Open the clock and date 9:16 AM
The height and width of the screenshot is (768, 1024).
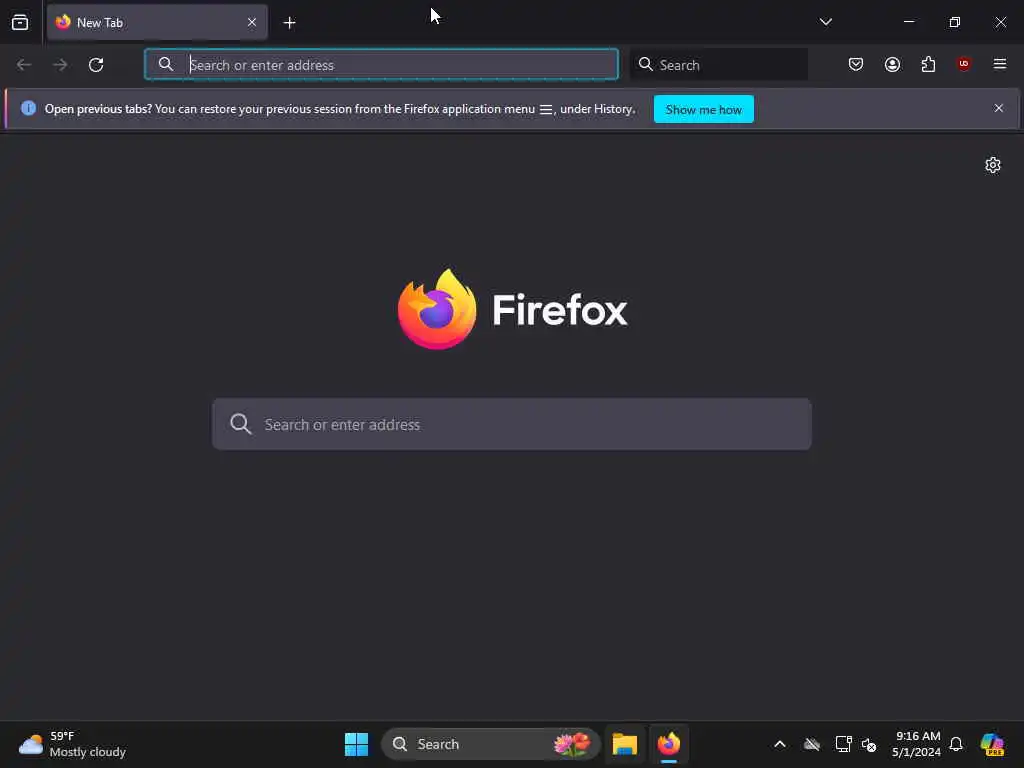click(917, 744)
